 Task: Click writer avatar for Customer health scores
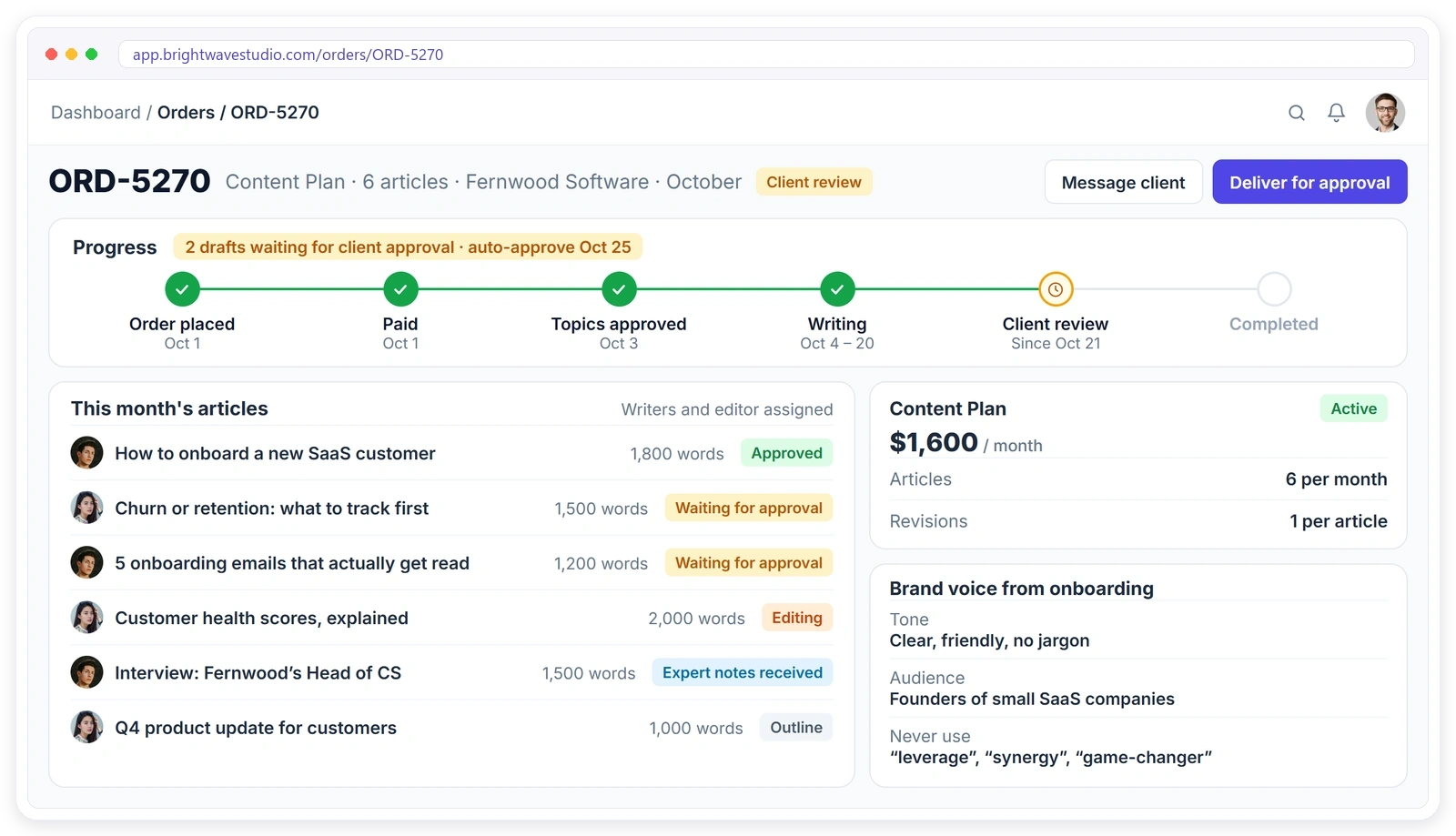tap(86, 618)
